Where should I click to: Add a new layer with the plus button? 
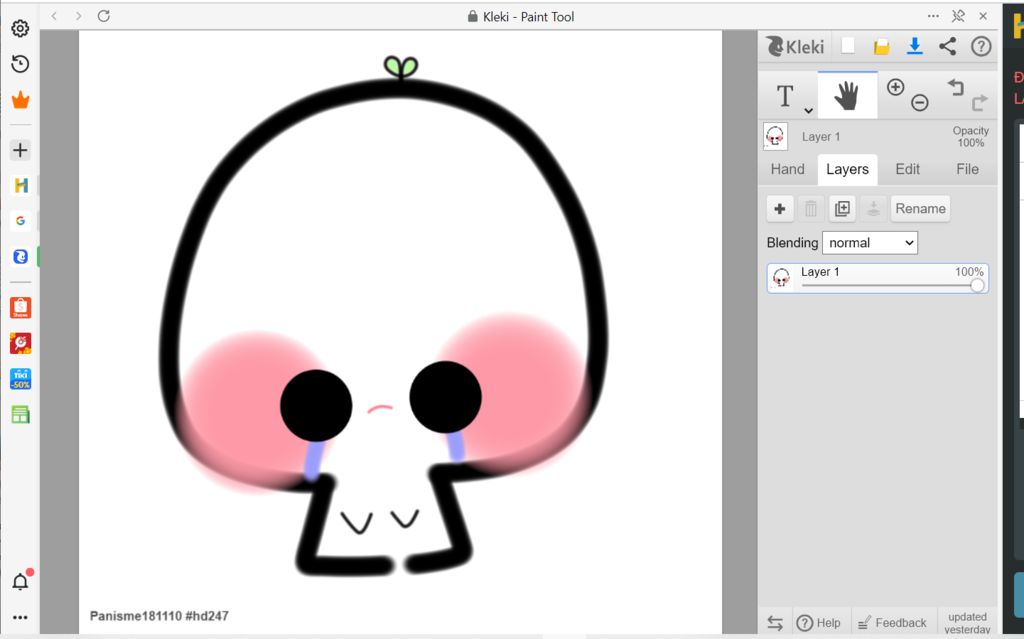(x=780, y=208)
